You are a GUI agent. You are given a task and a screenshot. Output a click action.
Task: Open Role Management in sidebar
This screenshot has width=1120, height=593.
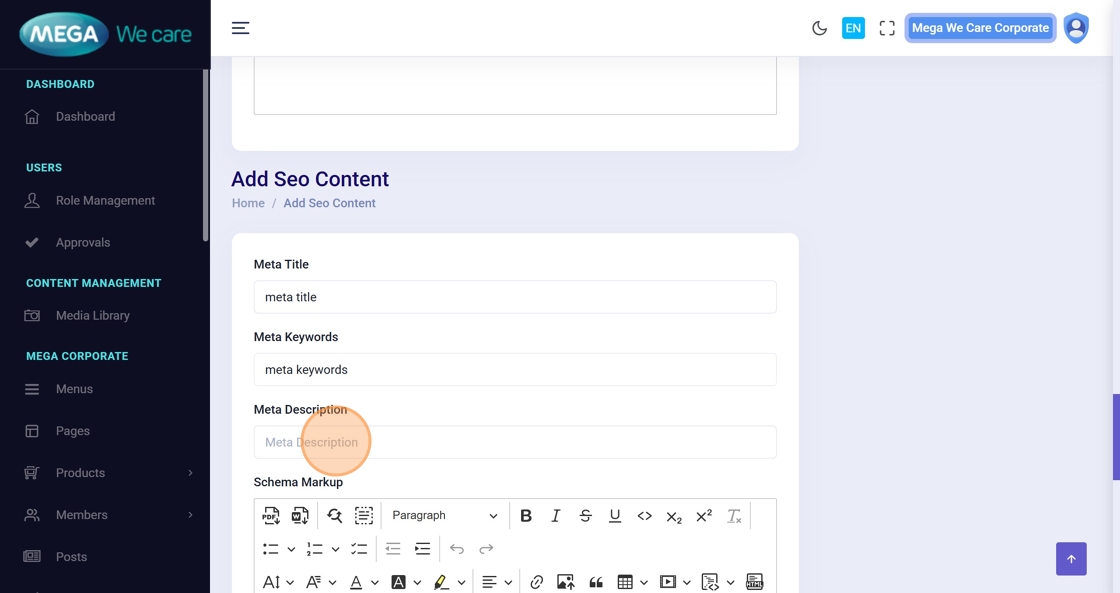coord(105,201)
